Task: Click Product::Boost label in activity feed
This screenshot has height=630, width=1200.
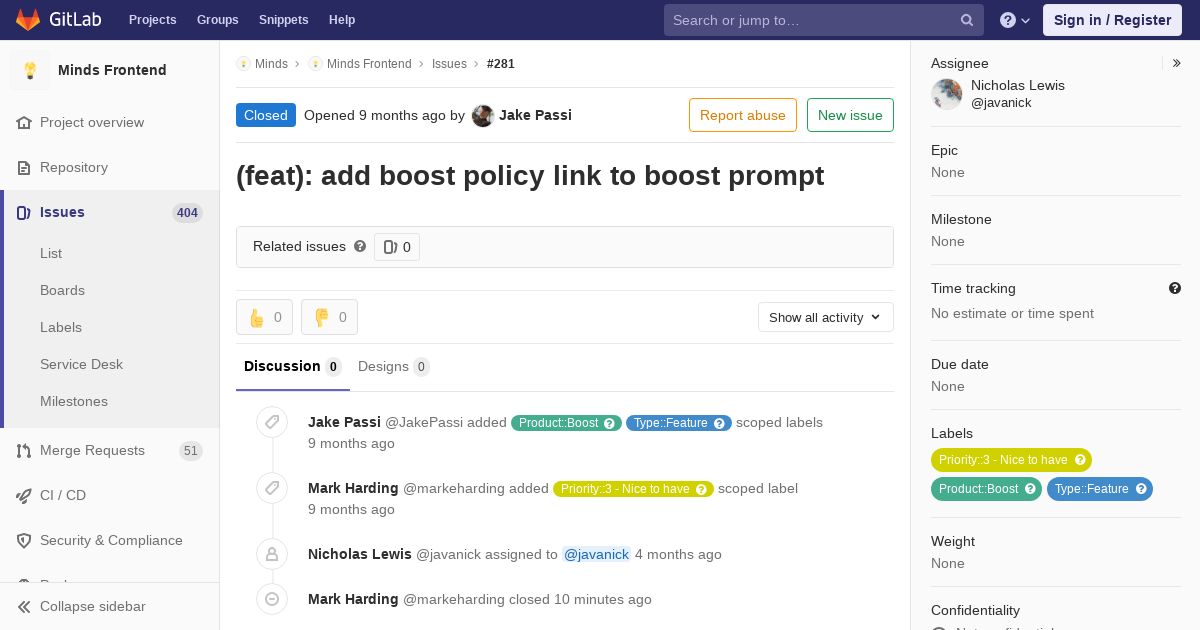Action: pyautogui.click(x=558, y=423)
